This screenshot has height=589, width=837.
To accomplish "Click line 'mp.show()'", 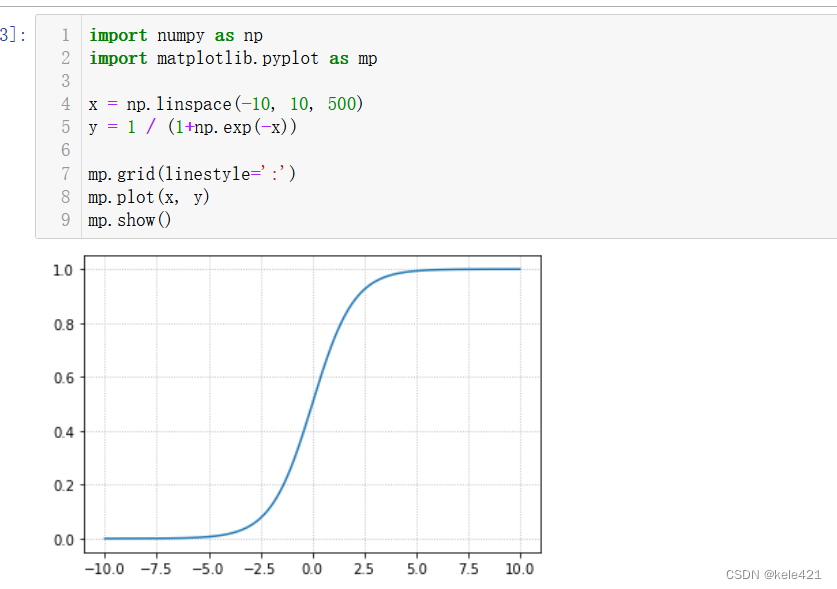I will click(130, 220).
